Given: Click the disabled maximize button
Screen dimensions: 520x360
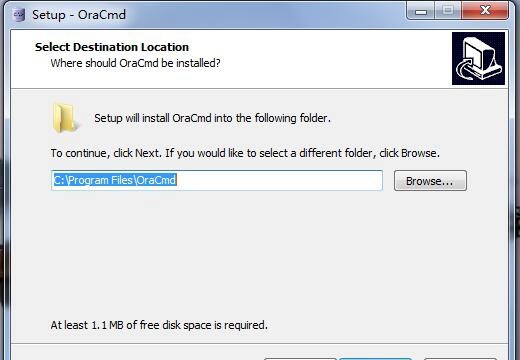Looking at the screenshot, I should (448, 11).
